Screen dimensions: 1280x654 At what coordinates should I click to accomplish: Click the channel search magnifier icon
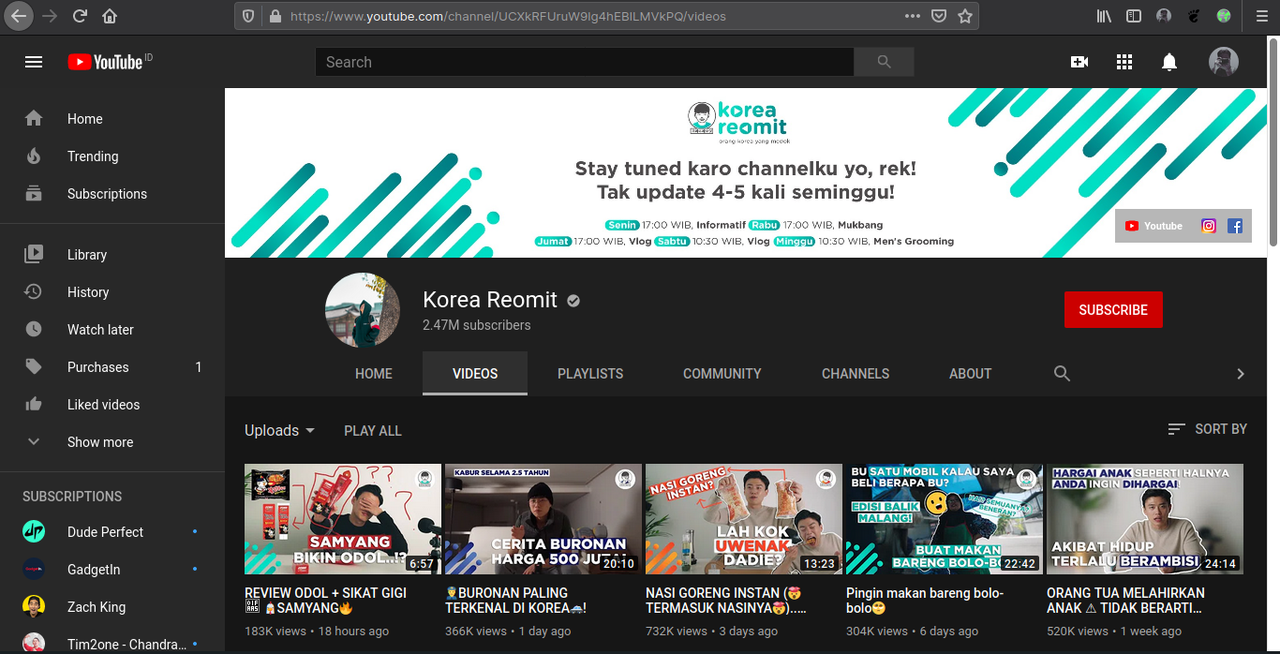(1062, 373)
